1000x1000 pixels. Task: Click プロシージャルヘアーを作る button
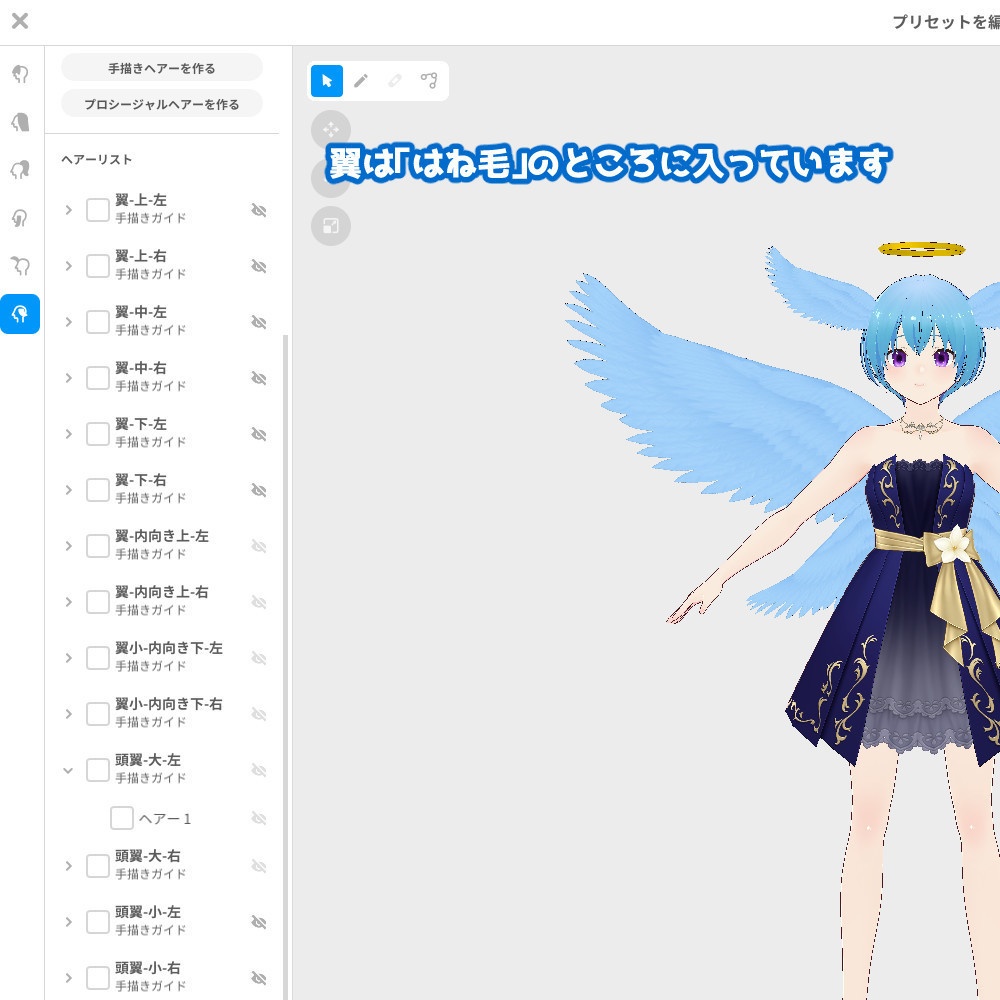(161, 103)
